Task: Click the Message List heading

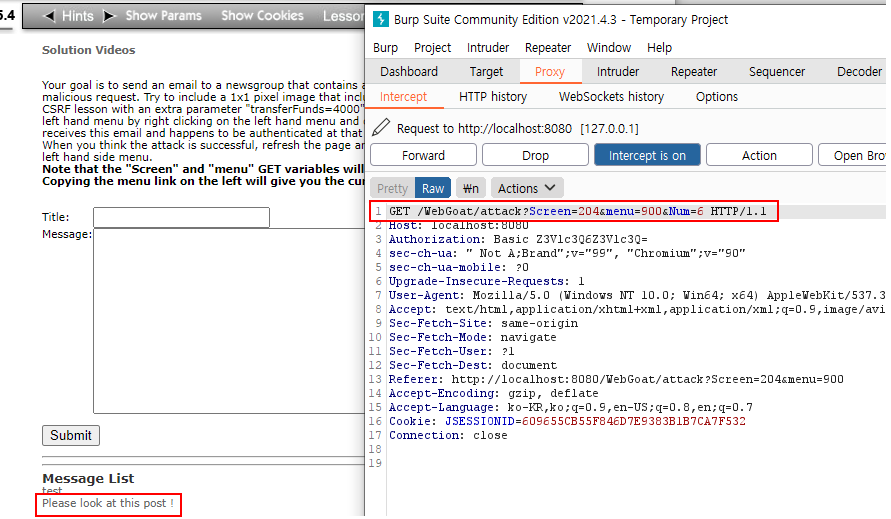Action: (89, 479)
